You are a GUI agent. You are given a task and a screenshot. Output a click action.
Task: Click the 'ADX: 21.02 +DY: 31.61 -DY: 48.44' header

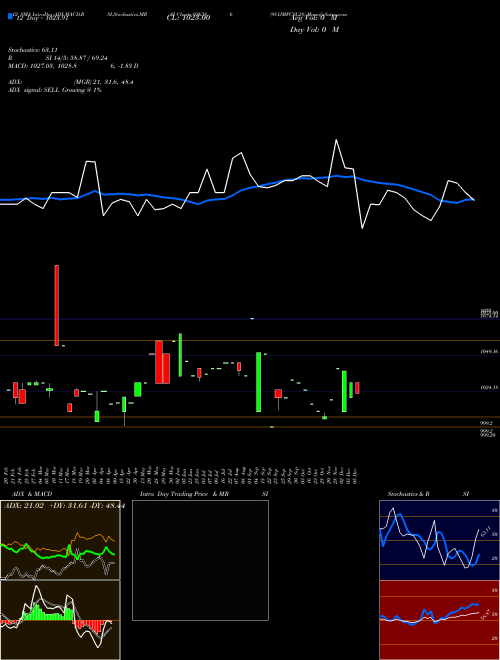pyautogui.click(x=64, y=506)
